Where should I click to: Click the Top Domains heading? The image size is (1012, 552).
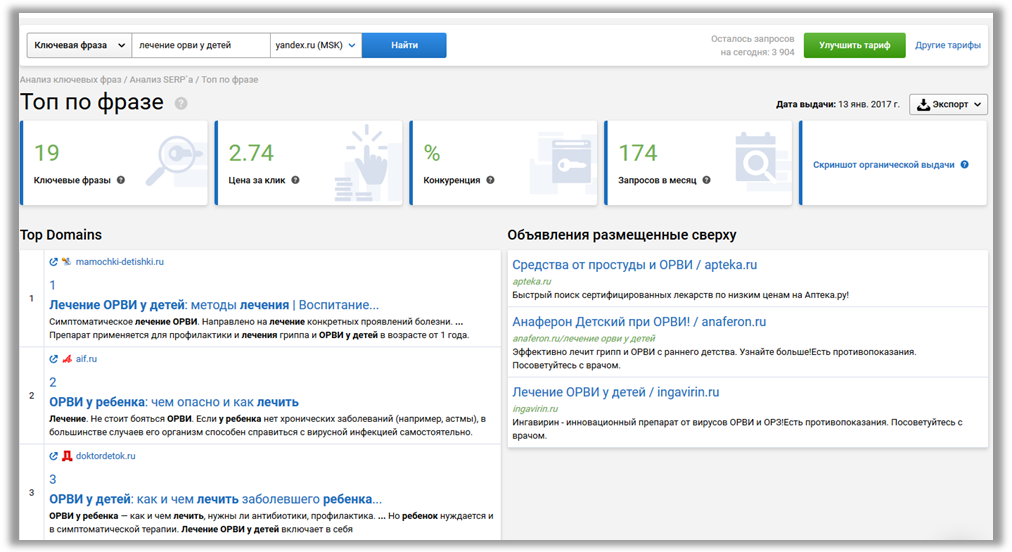(61, 235)
